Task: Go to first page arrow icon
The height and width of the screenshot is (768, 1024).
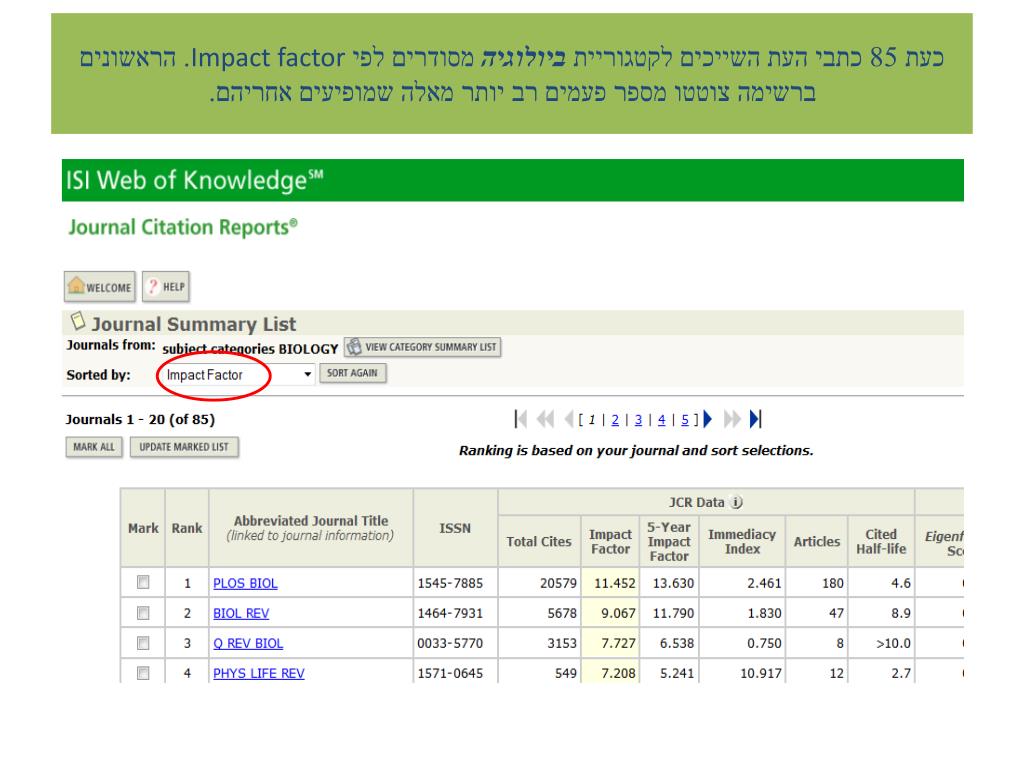Action: click(x=520, y=419)
